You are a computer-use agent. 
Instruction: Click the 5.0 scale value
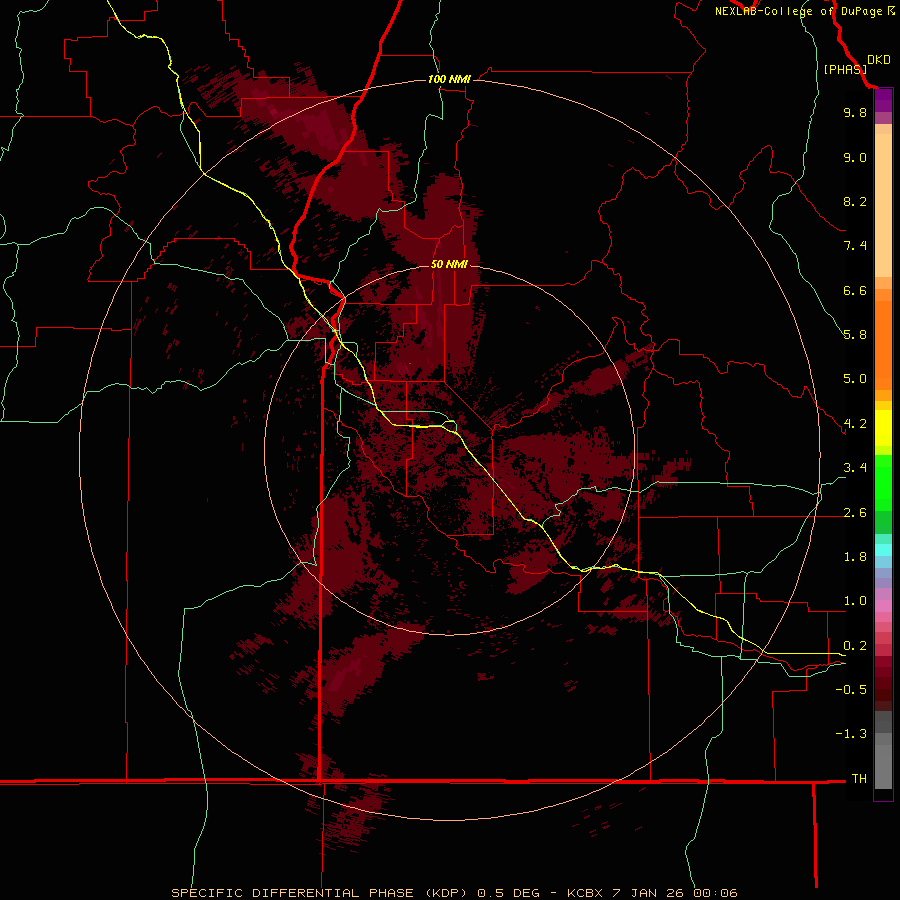tap(855, 379)
